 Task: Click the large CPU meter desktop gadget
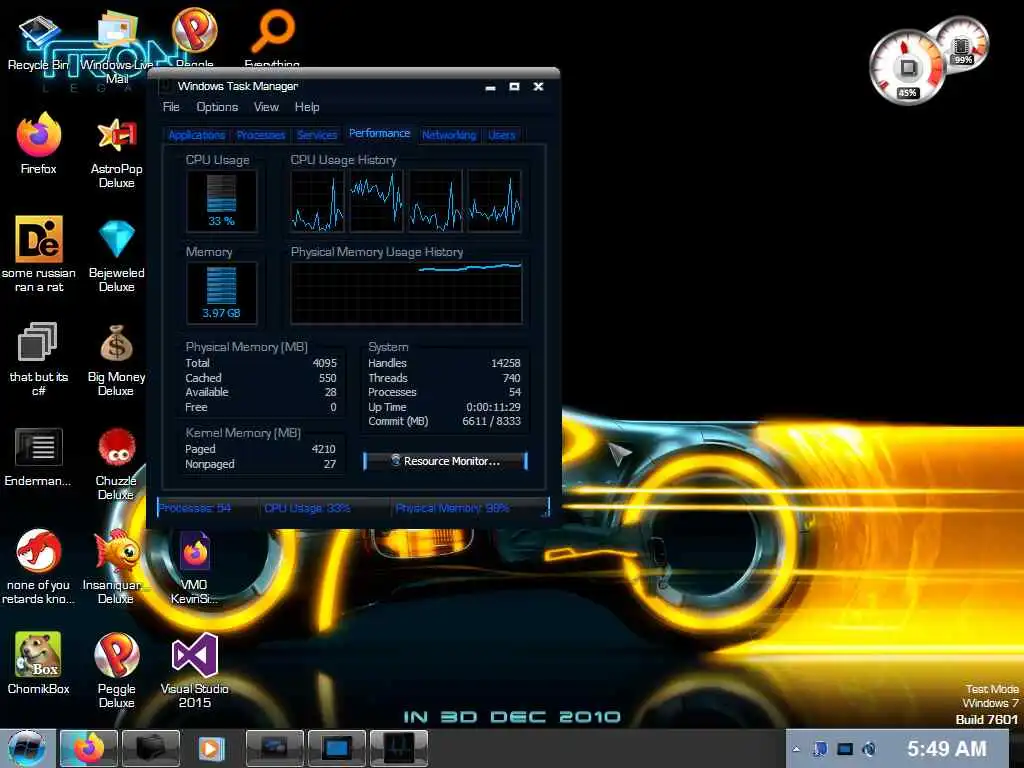[x=908, y=68]
